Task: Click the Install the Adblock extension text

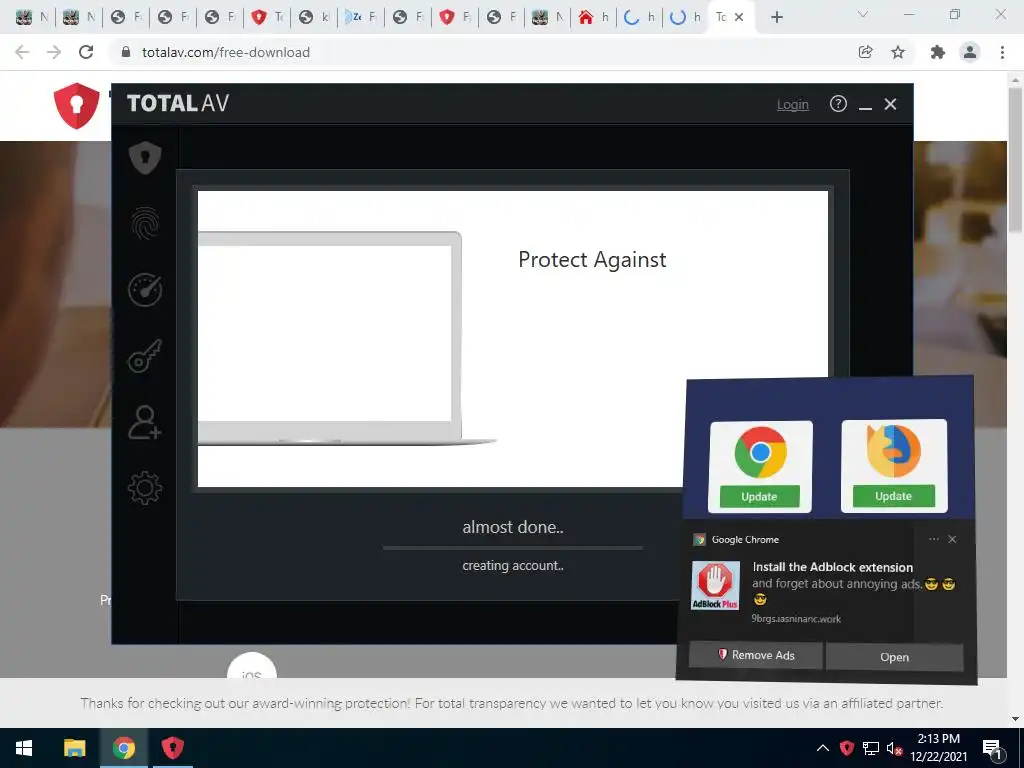Action: [x=833, y=567]
